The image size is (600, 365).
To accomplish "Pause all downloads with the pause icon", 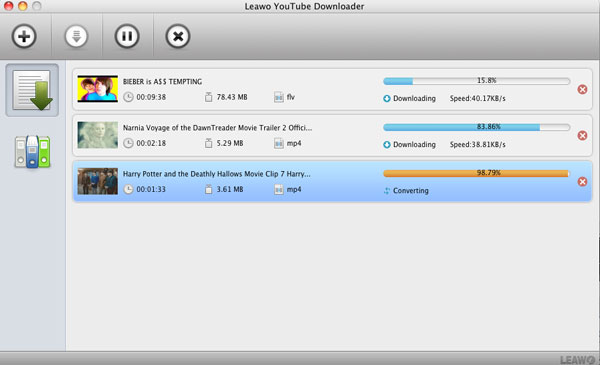I will coord(127,36).
